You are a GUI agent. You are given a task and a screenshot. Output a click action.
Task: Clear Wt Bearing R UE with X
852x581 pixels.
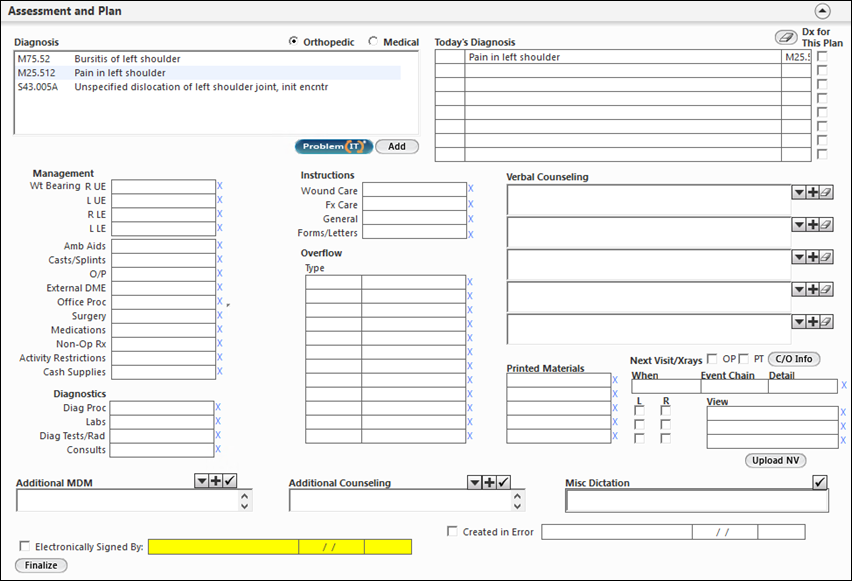pos(220,186)
